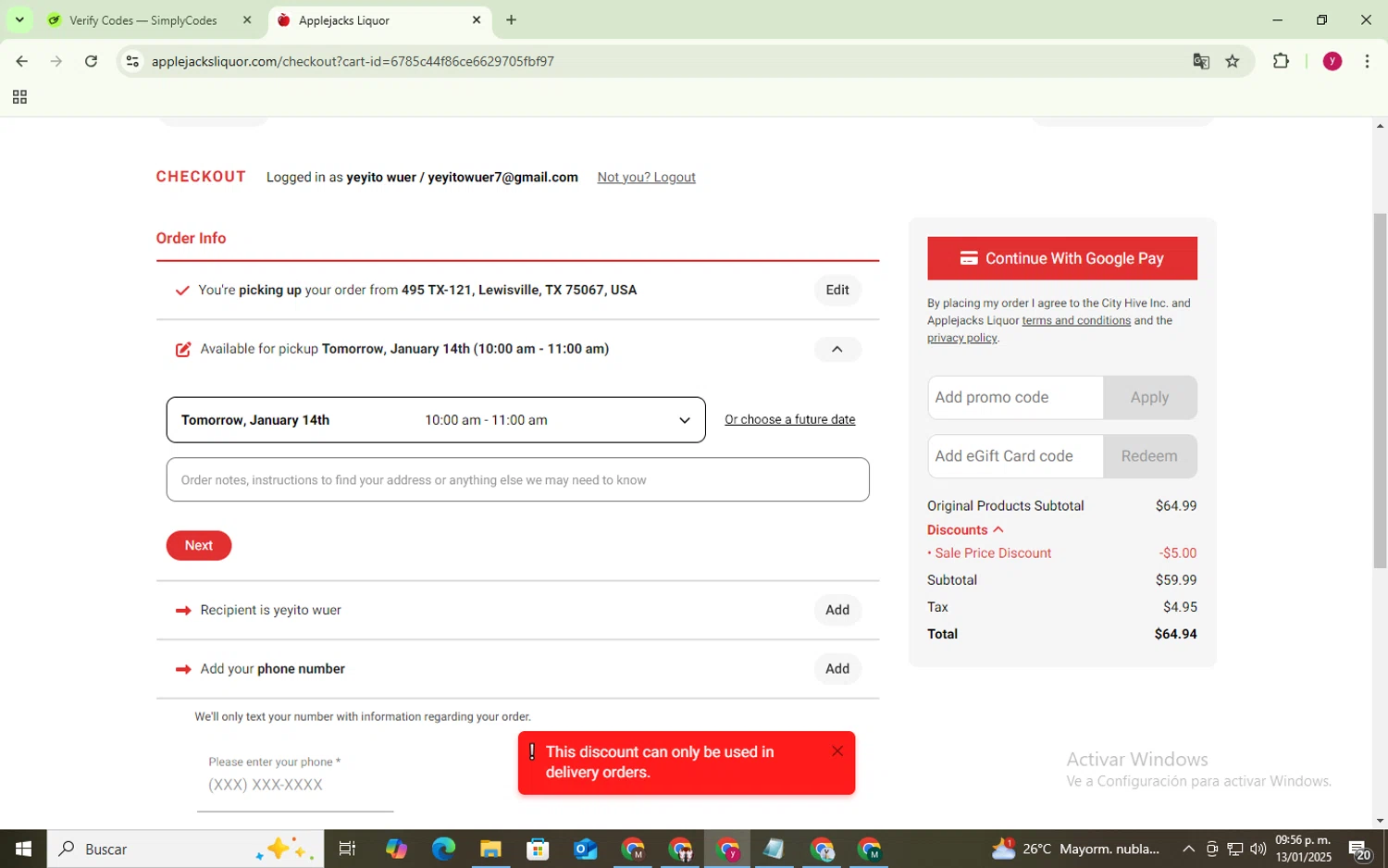Image resolution: width=1388 pixels, height=868 pixels.
Task: Apply the promo code
Action: [x=1150, y=397]
